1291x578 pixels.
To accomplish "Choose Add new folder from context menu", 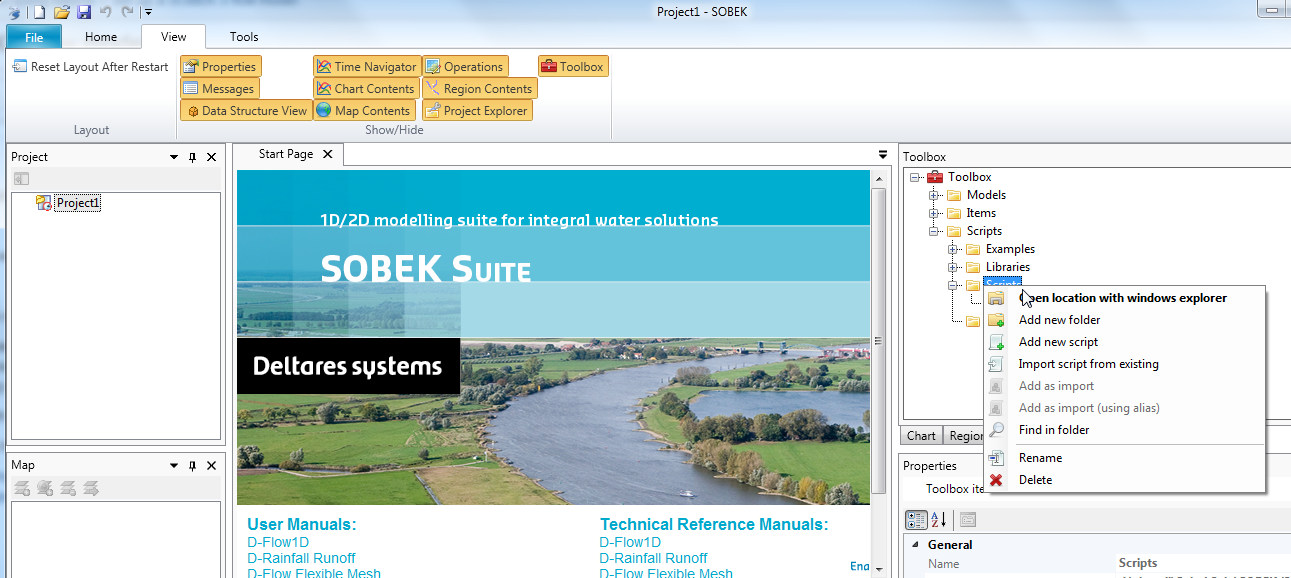I will [1124, 320].
